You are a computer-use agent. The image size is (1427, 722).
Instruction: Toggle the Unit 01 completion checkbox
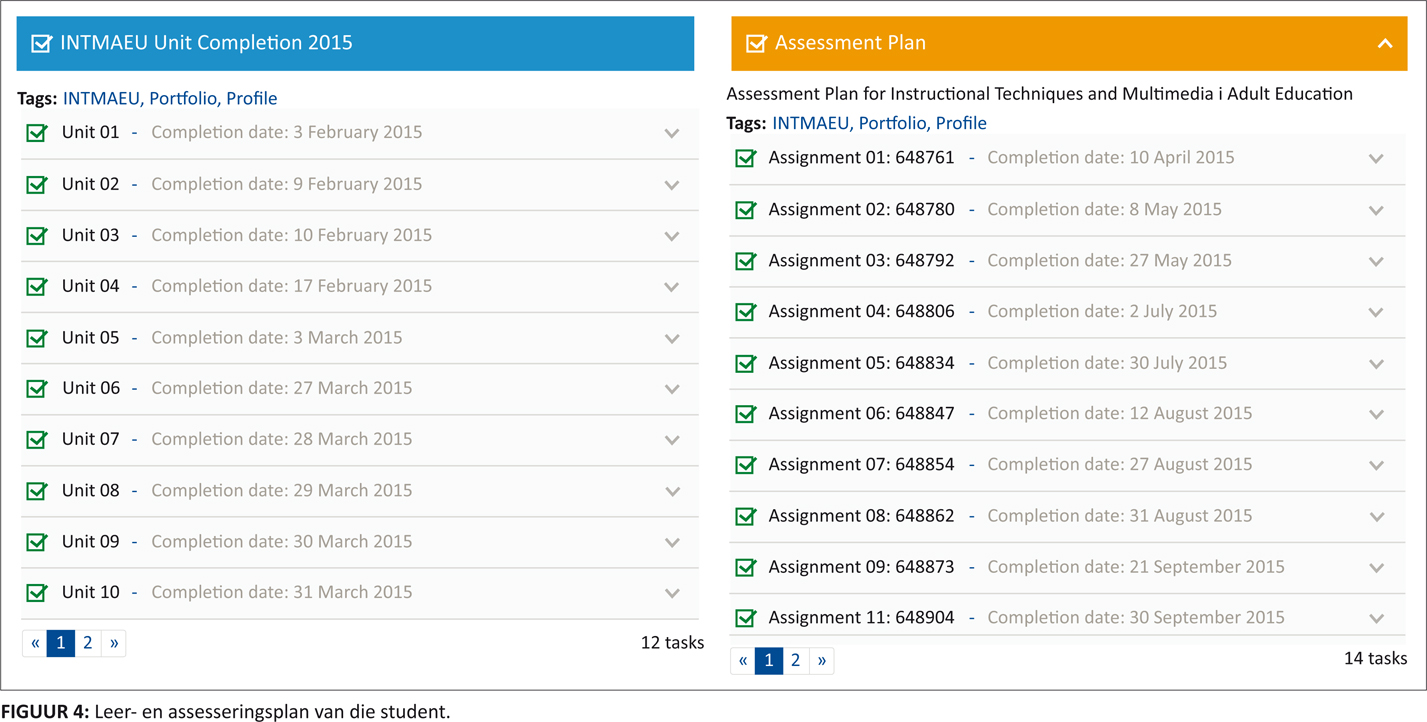(37, 132)
